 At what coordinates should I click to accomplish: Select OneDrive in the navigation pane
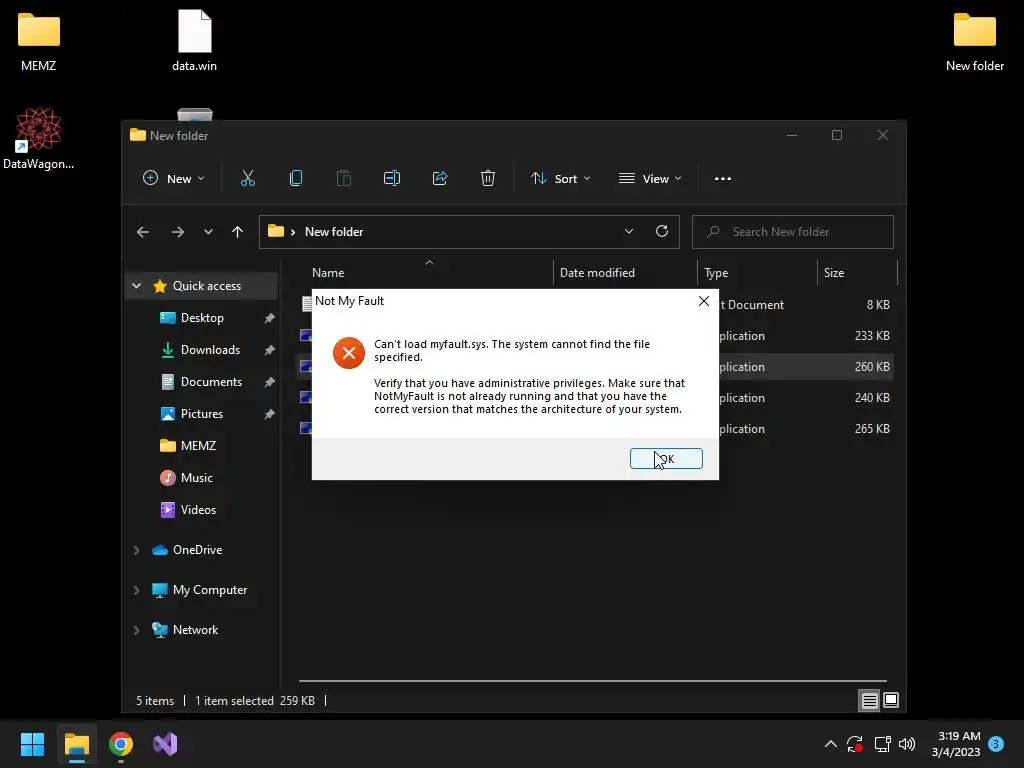pyautogui.click(x=197, y=550)
